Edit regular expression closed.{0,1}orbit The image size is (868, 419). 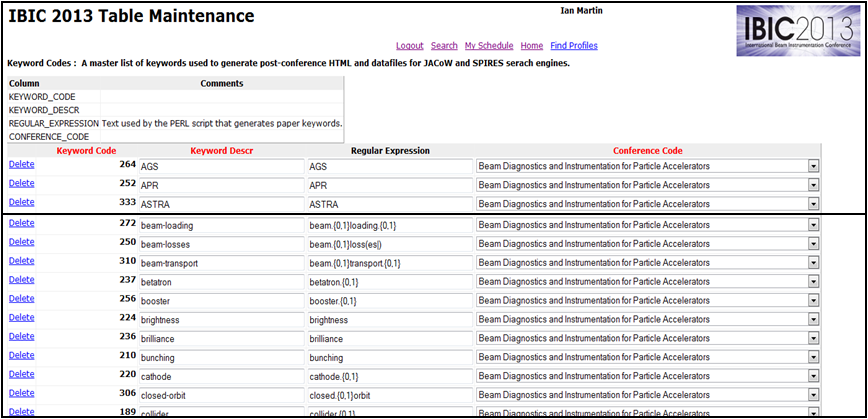coord(390,395)
